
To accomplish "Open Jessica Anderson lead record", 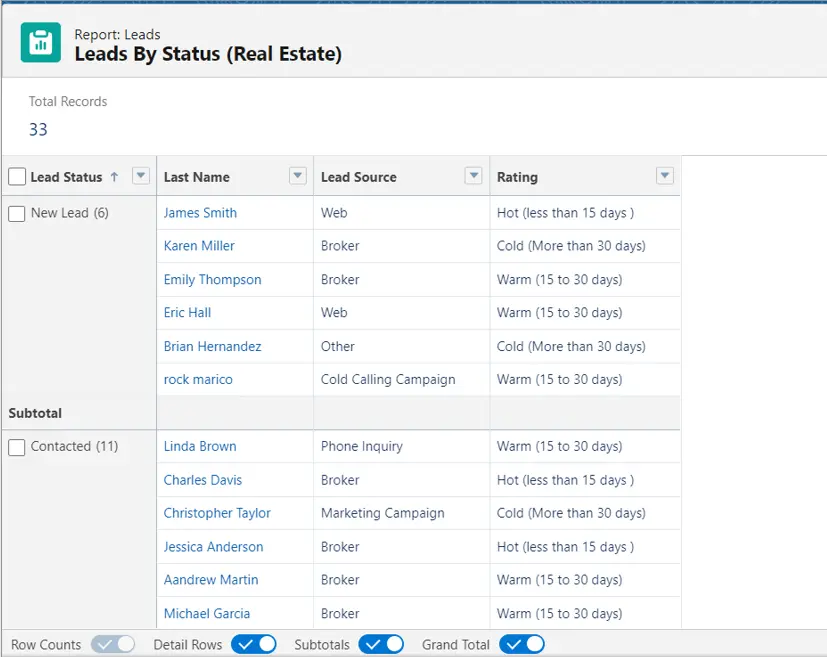I will coord(213,547).
